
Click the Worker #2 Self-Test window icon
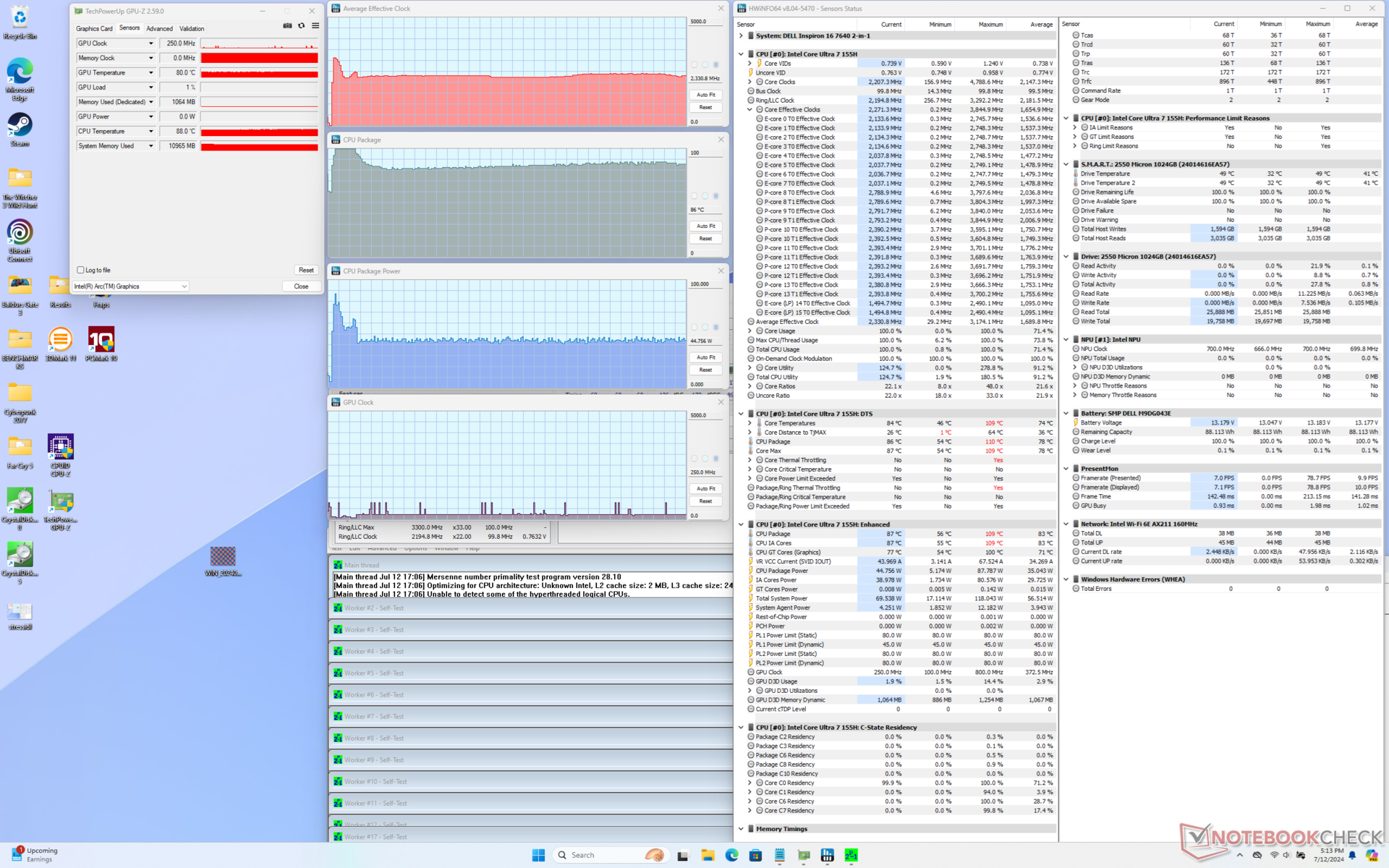tap(338, 608)
